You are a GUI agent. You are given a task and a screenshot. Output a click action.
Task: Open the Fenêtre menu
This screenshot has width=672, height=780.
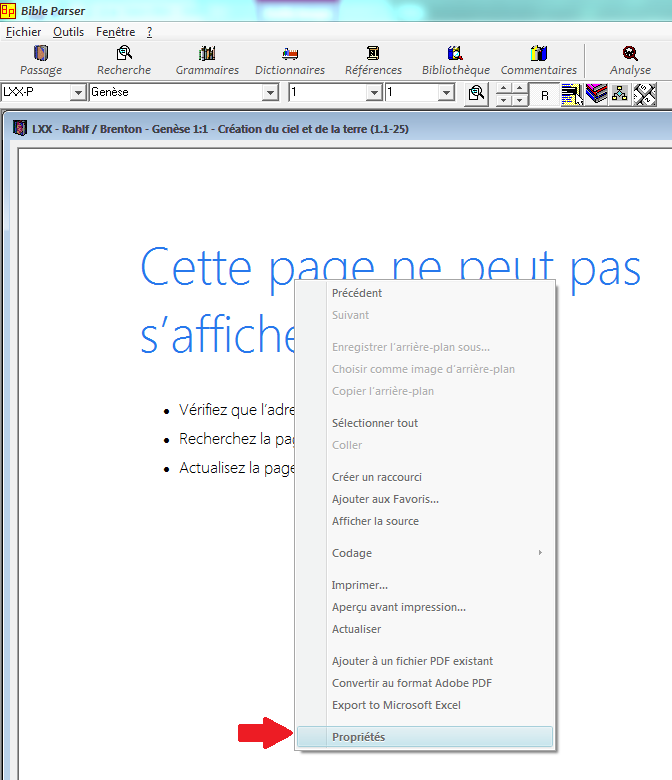coord(115,32)
